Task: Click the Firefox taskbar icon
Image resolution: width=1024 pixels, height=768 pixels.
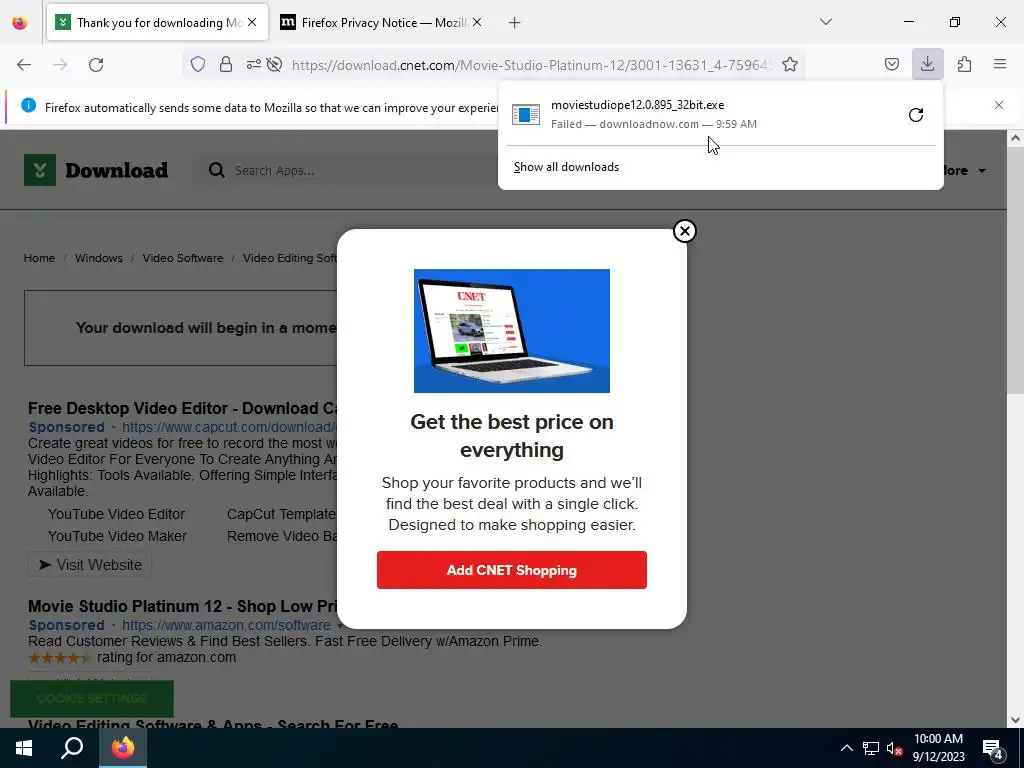Action: (x=123, y=748)
